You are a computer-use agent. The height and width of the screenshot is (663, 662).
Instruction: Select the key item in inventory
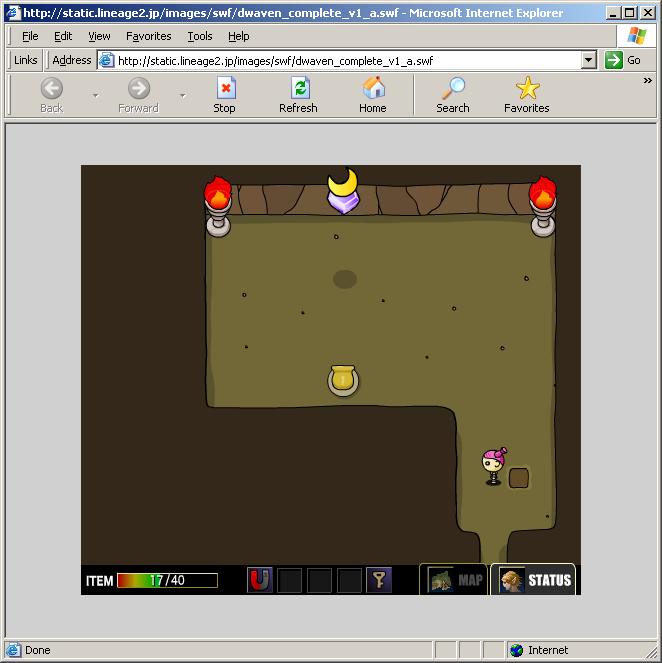coord(379,580)
